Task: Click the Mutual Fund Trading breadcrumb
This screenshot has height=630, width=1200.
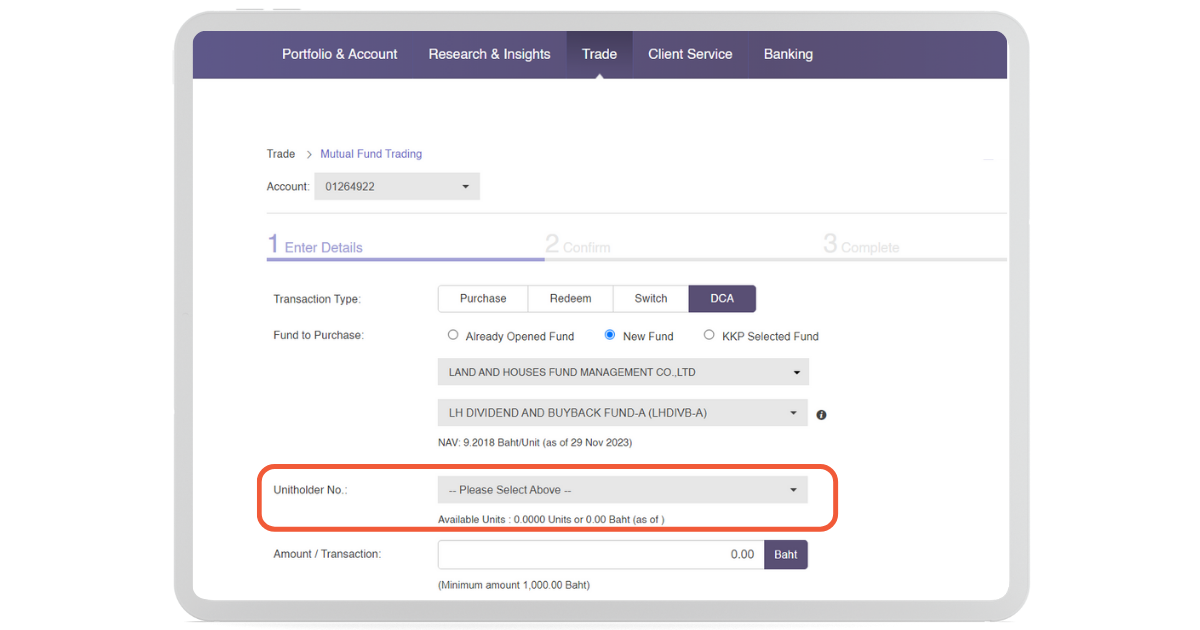Action: [x=371, y=154]
